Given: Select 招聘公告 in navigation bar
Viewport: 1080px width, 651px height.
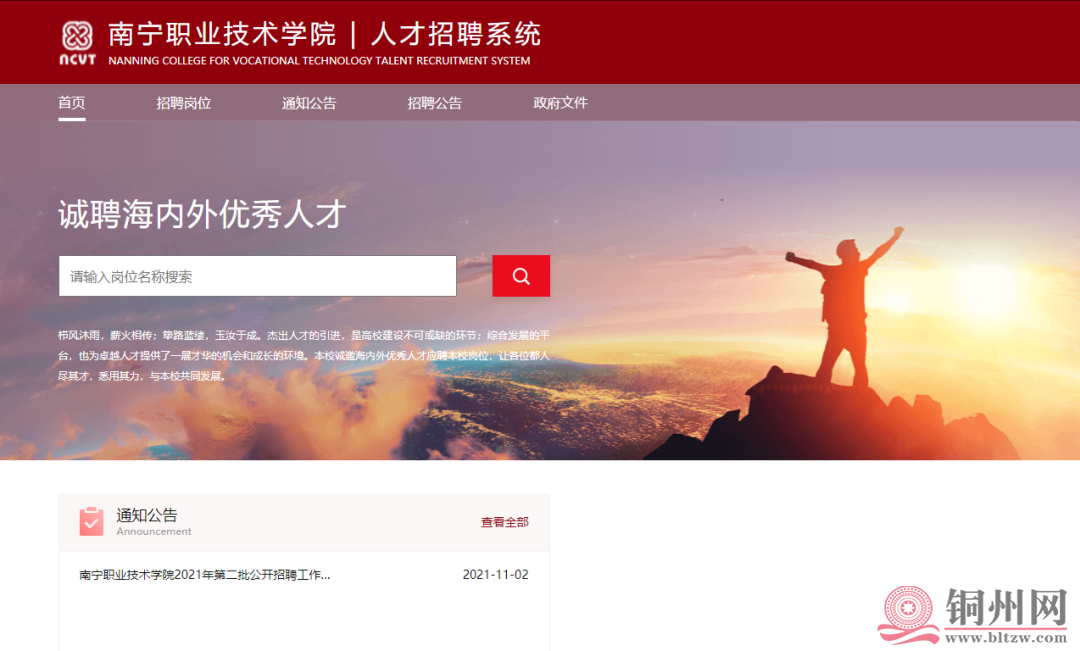Looking at the screenshot, I should coord(434,103).
